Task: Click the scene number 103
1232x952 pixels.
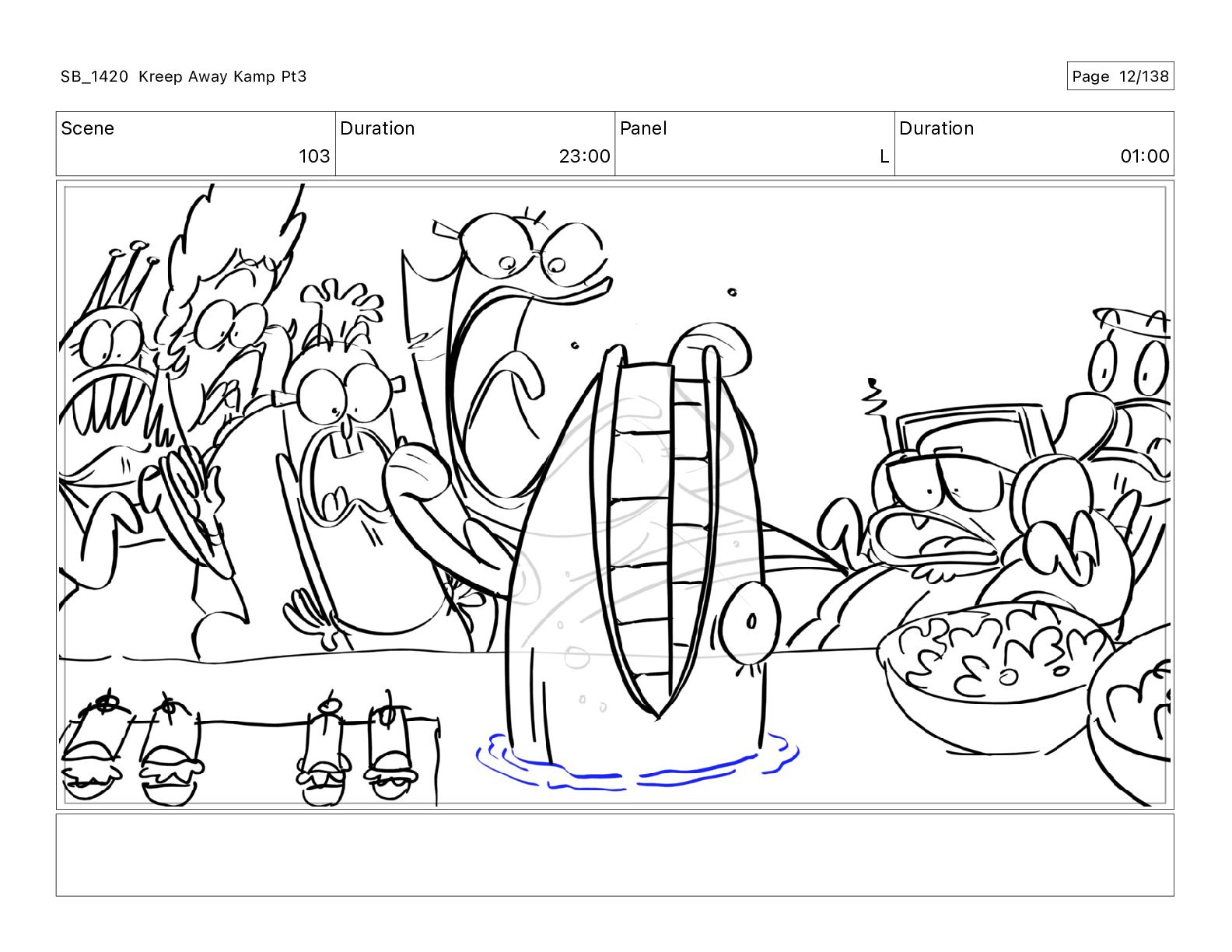Action: [314, 156]
